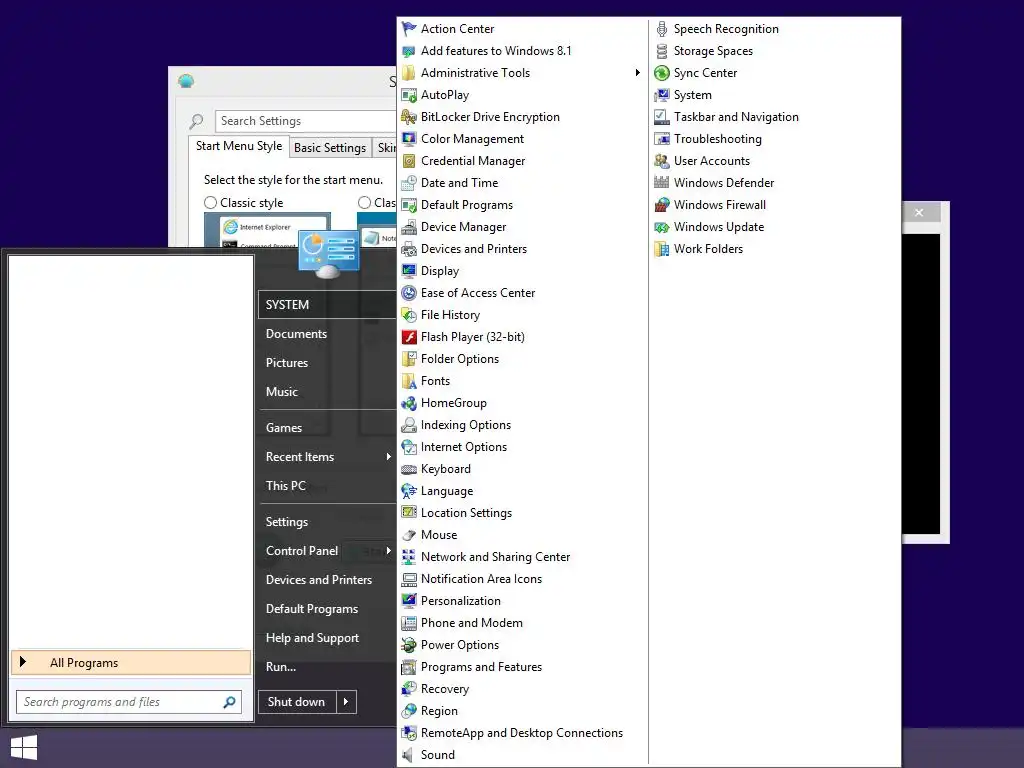The width and height of the screenshot is (1024, 768).
Task: Click the Indexing Options icon
Action: 409,425
